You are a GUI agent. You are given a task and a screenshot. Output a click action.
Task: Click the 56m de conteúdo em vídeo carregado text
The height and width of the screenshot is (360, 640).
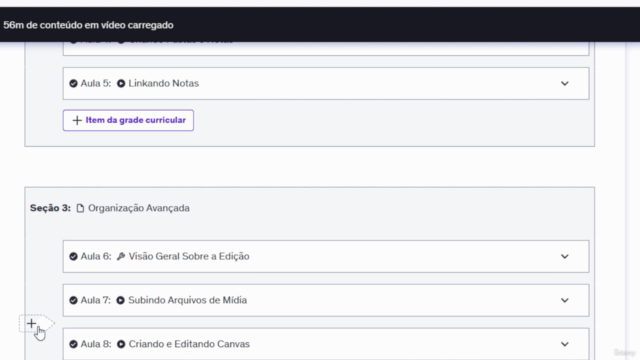(88, 25)
